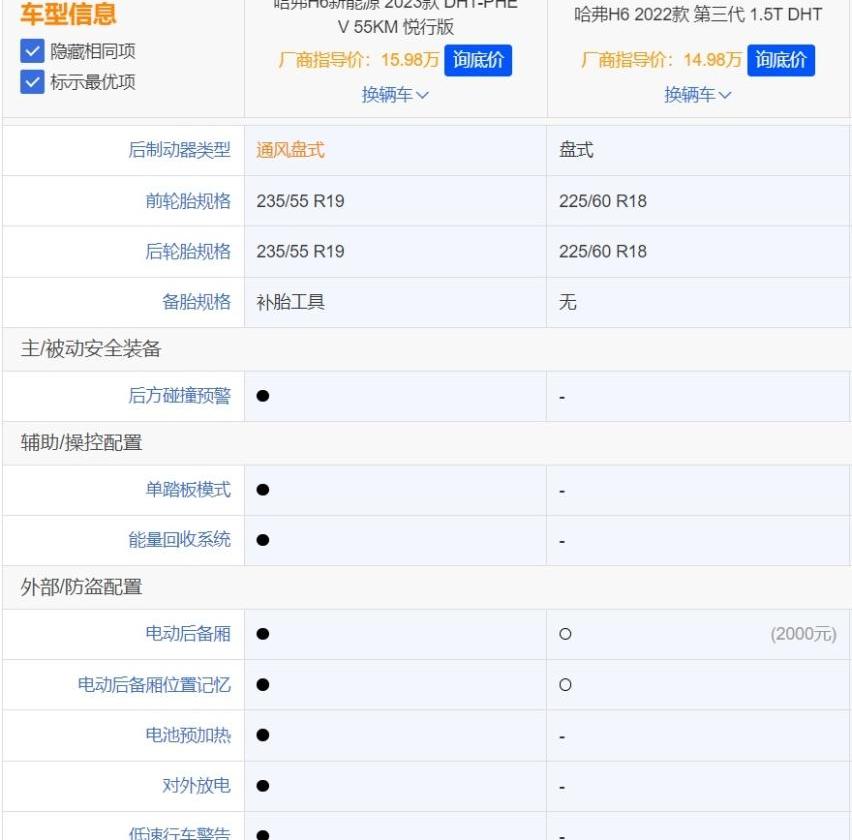Image resolution: width=852 pixels, height=840 pixels.
Task: Open the 电动后备厢位置记忆 parameter link
Action: pos(154,685)
